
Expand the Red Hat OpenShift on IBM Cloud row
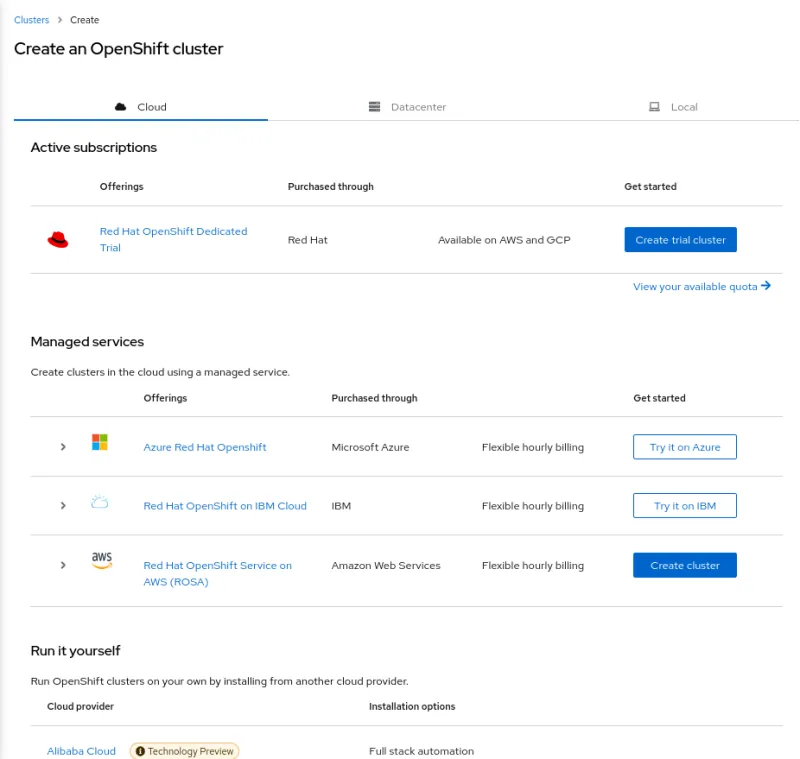63,505
